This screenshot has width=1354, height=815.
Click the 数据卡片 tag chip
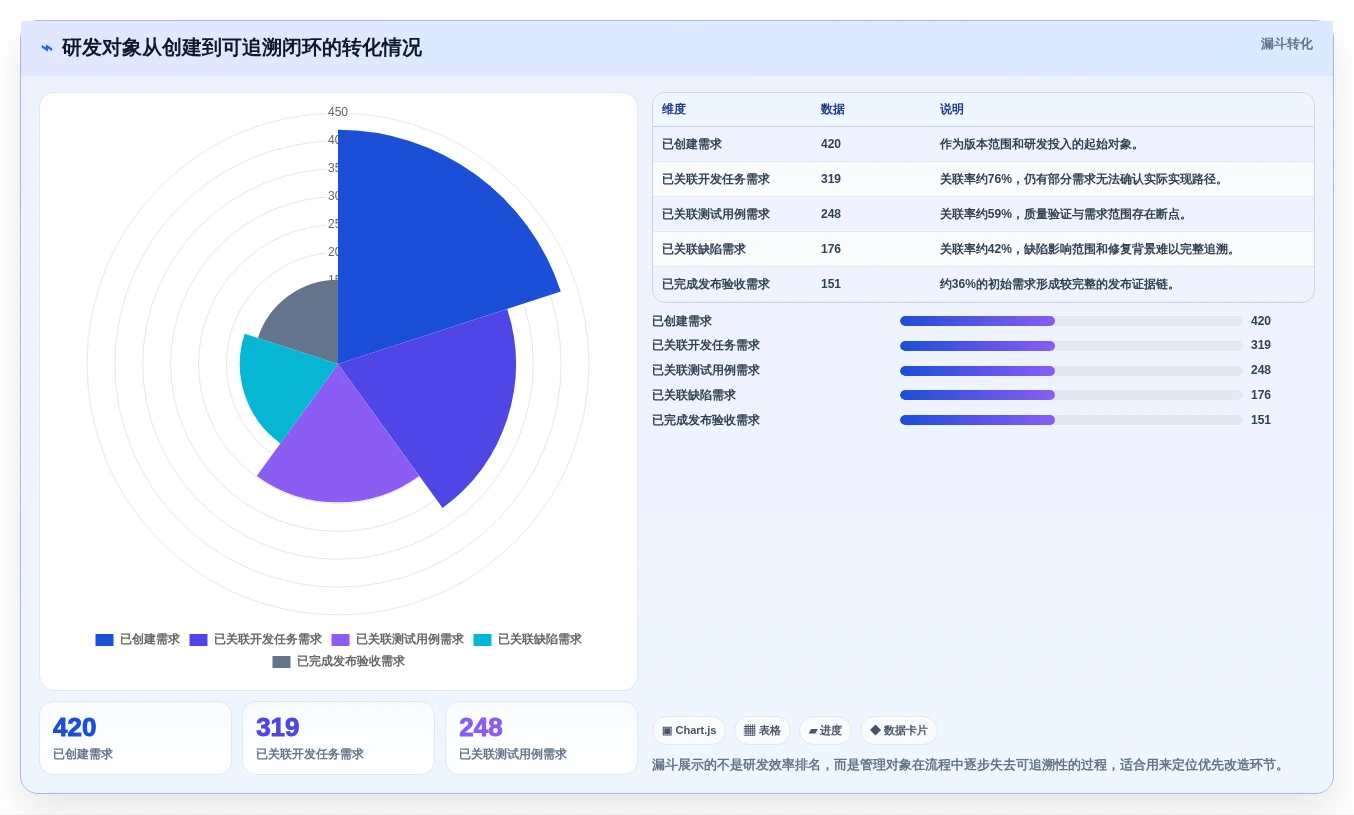(x=899, y=731)
